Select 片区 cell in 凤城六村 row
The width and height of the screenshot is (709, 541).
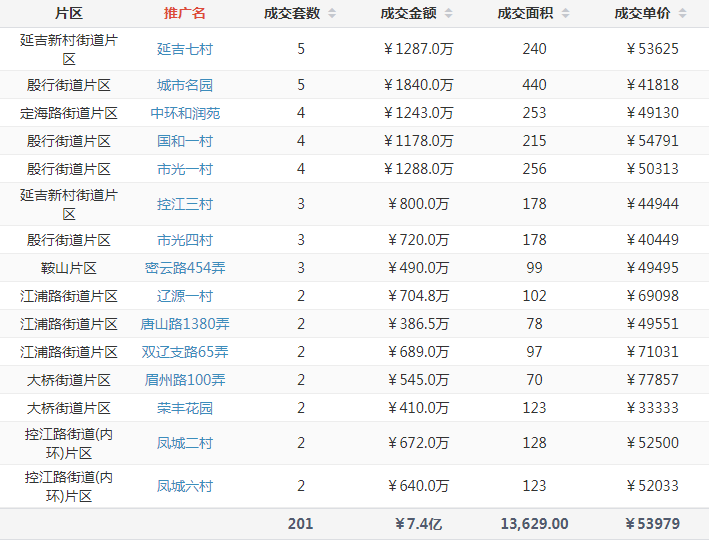coord(69,487)
